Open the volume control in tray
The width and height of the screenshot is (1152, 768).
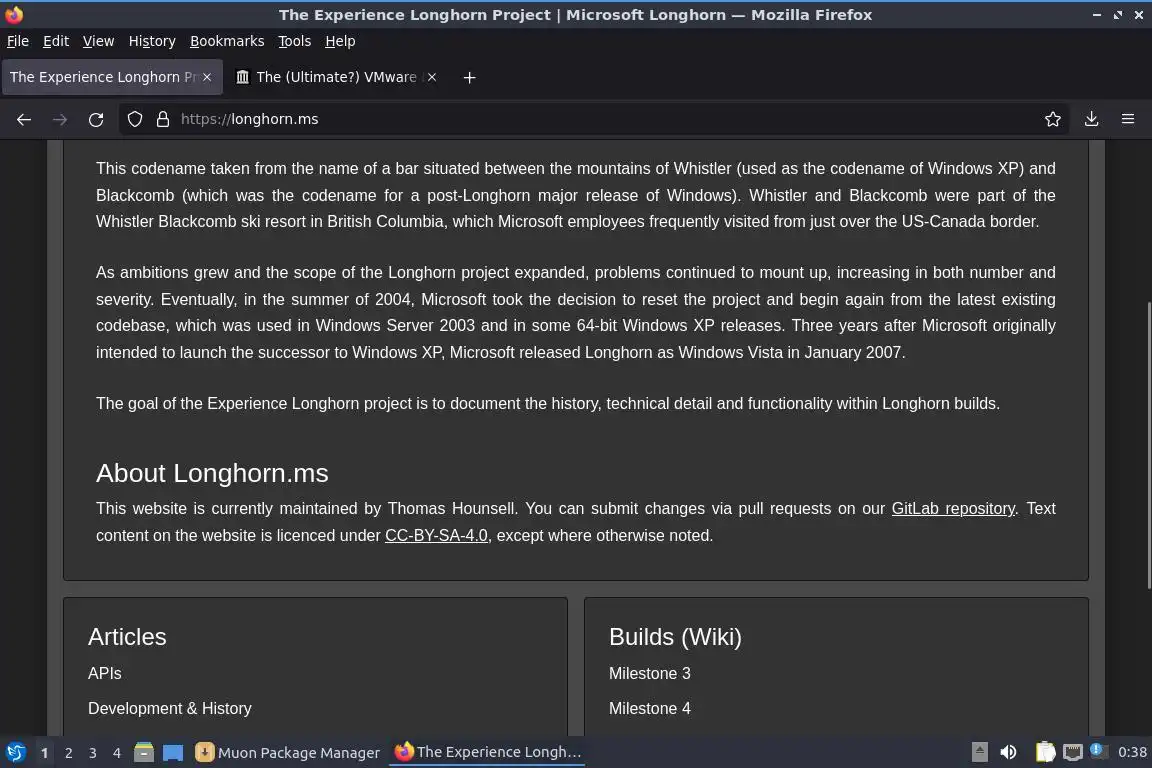pyautogui.click(x=1009, y=753)
